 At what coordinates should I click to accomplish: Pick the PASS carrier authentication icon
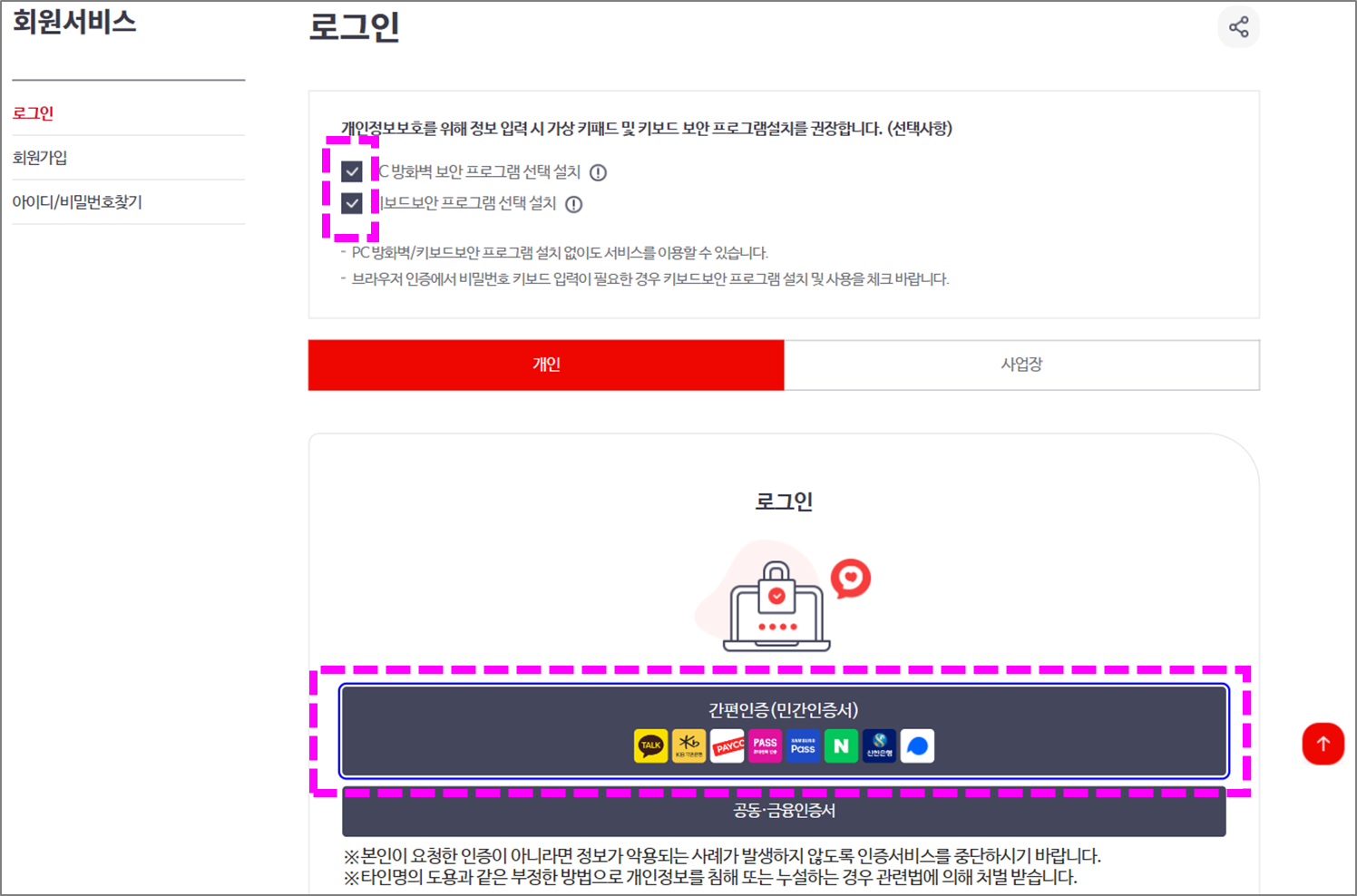765,745
